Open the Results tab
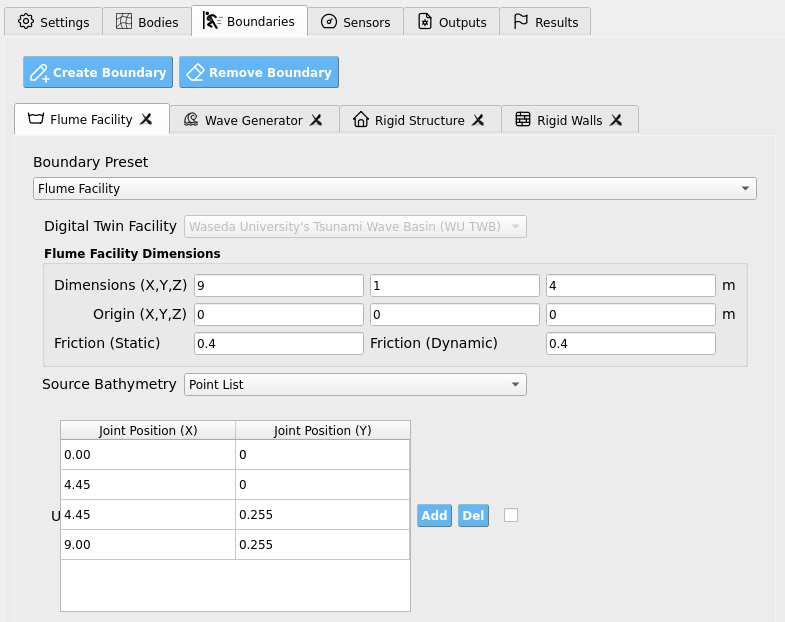The width and height of the screenshot is (785, 622). 545,22
